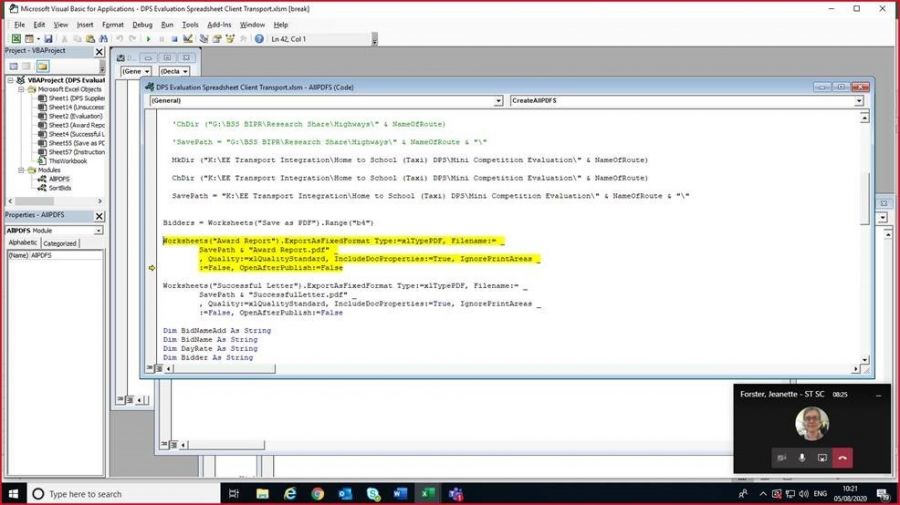Viewport: 900px width, 505px height.
Task: Click the Toggle Folders icon in Project panel
Action: point(42,66)
